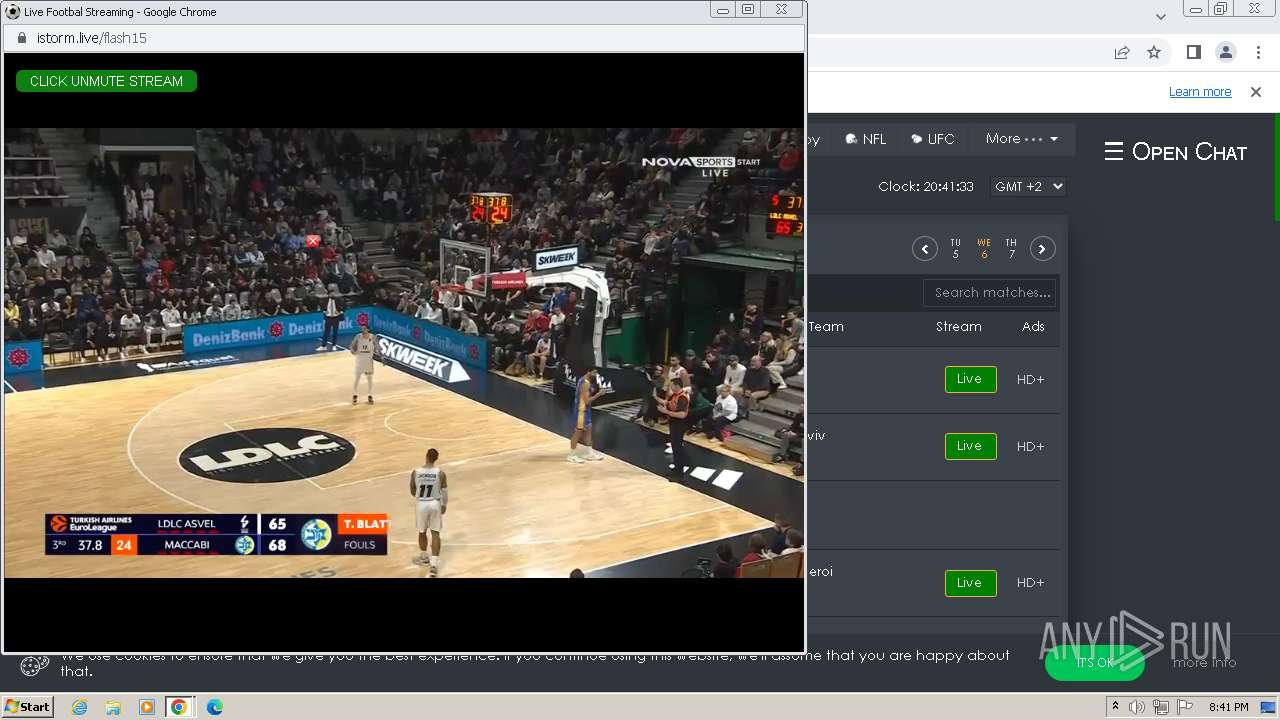Click the first Live stream button
Screen dimensions: 1280x720
pos(970,379)
